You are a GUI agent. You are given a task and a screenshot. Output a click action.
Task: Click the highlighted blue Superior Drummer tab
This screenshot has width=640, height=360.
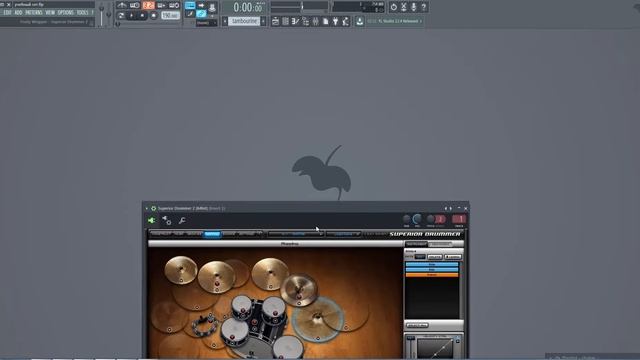(212, 234)
